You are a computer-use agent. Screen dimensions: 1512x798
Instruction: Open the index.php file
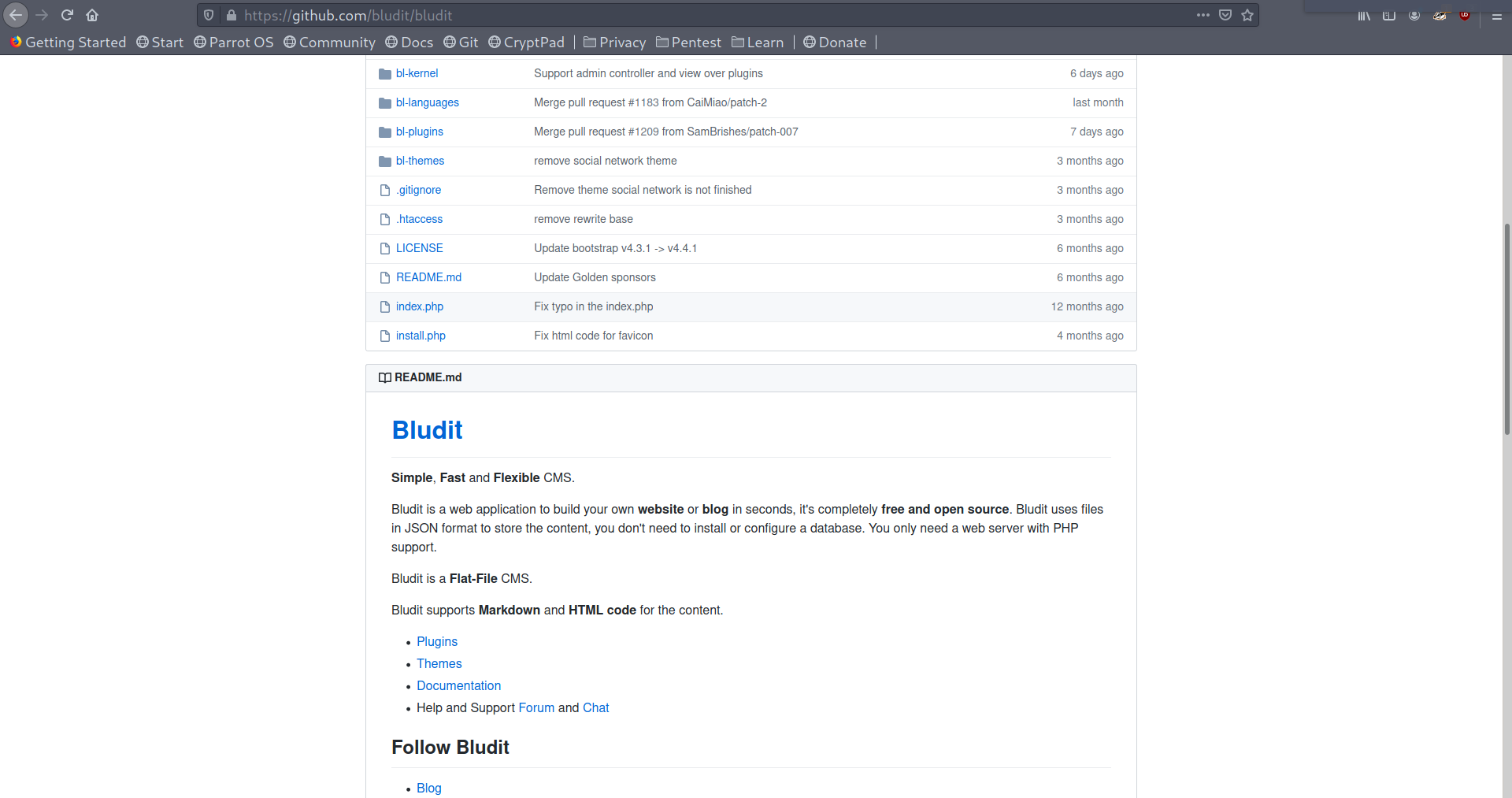pyautogui.click(x=420, y=306)
